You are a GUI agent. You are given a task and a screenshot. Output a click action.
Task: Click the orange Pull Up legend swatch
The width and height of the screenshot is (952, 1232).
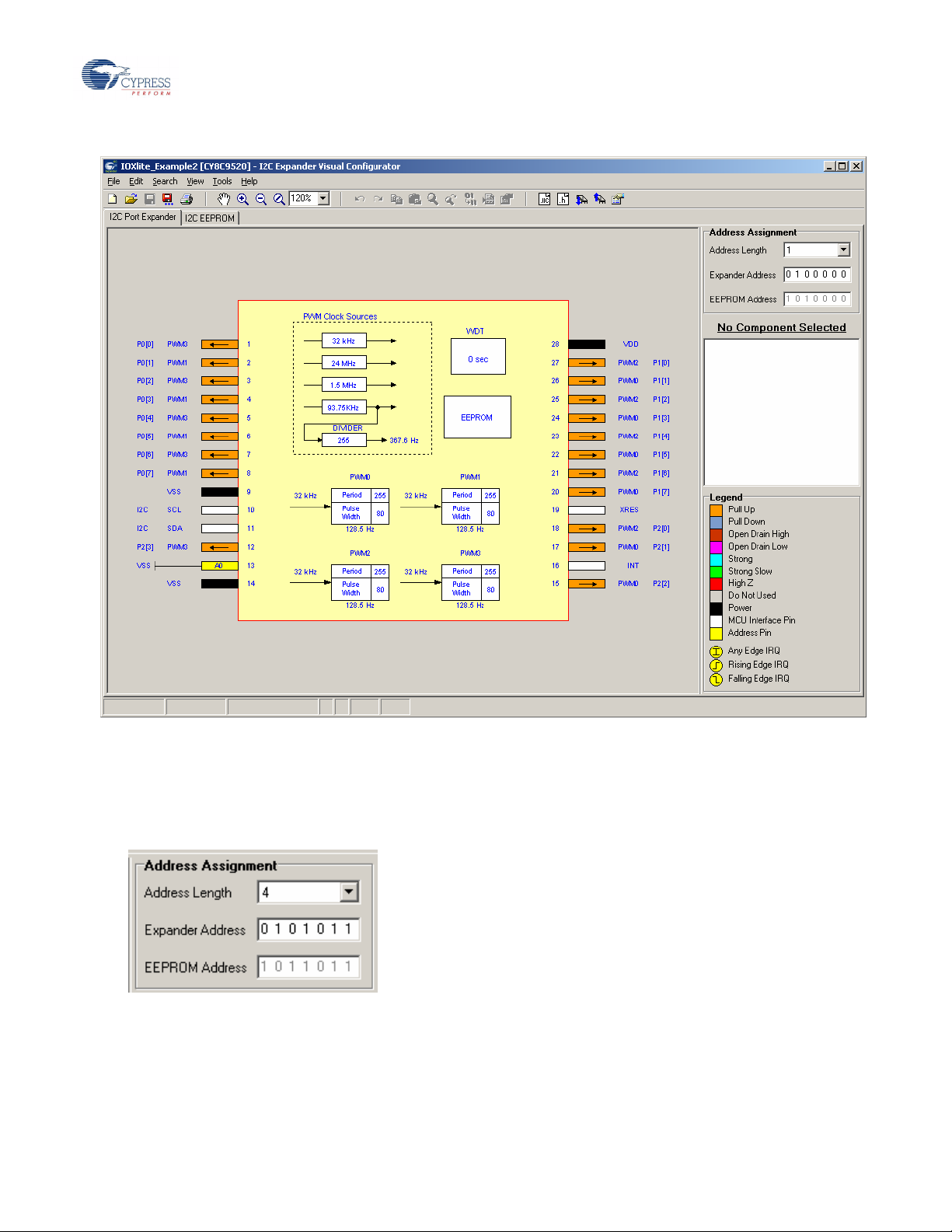point(716,510)
